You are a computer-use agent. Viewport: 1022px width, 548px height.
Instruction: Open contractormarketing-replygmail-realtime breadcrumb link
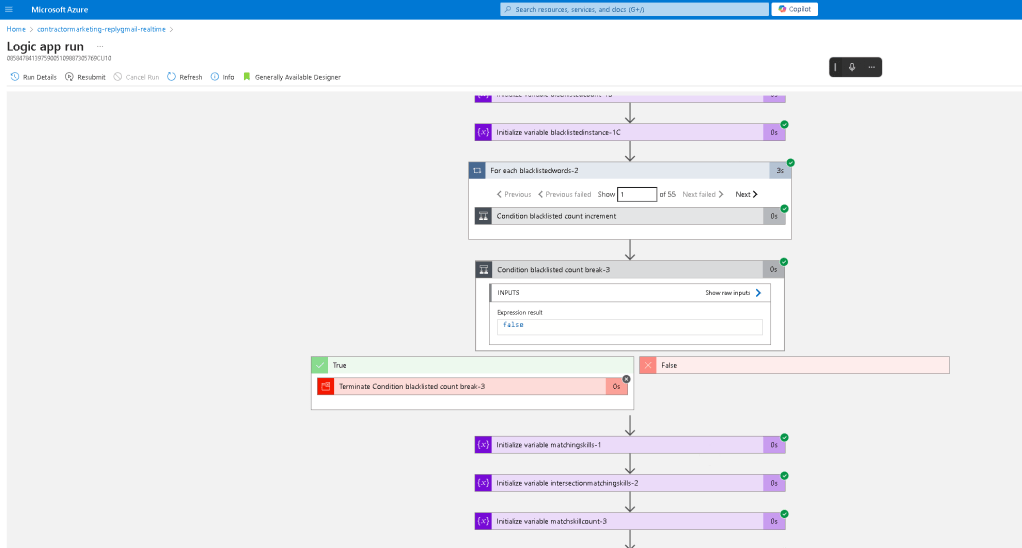(x=101, y=29)
